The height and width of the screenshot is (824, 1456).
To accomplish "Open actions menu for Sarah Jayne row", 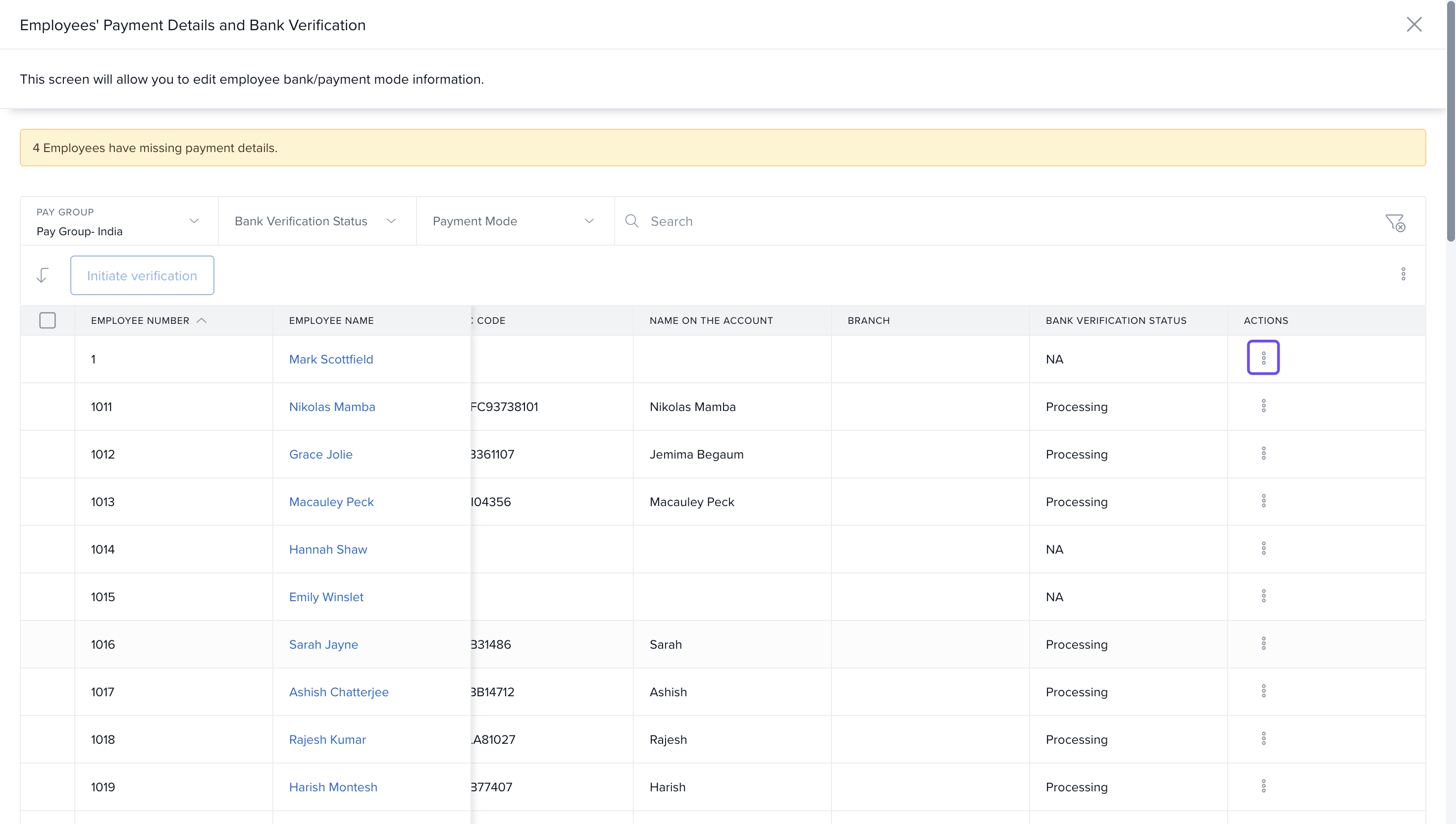I will [1263, 643].
